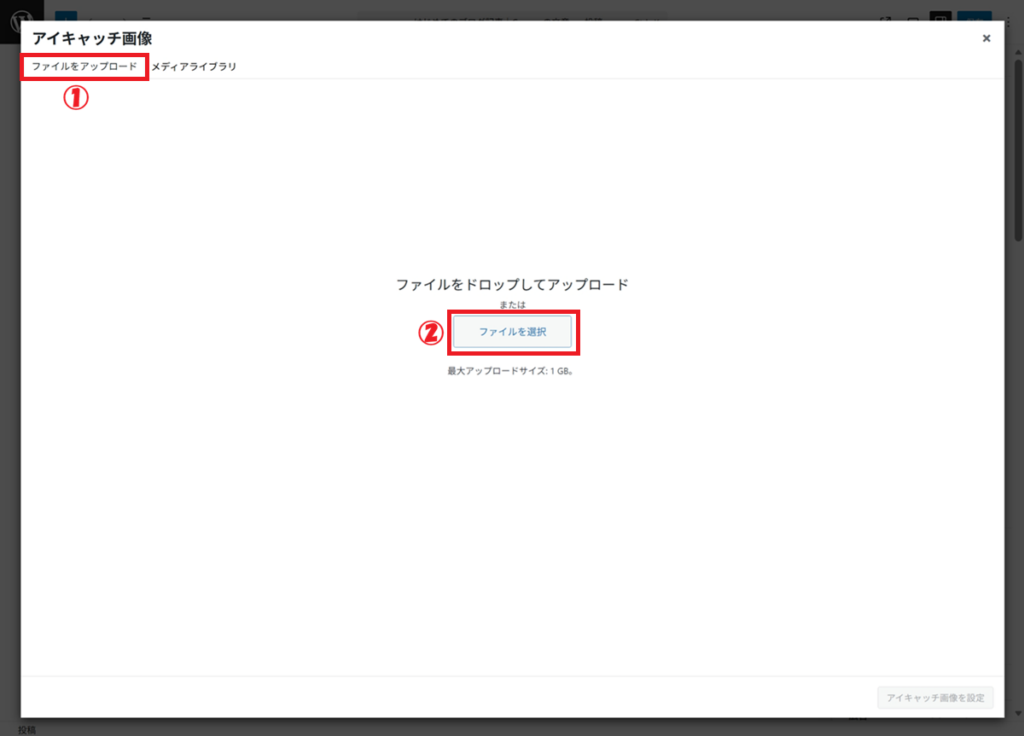1024x736 pixels.
Task: Open the blue block inserter button
Action: 65,19
